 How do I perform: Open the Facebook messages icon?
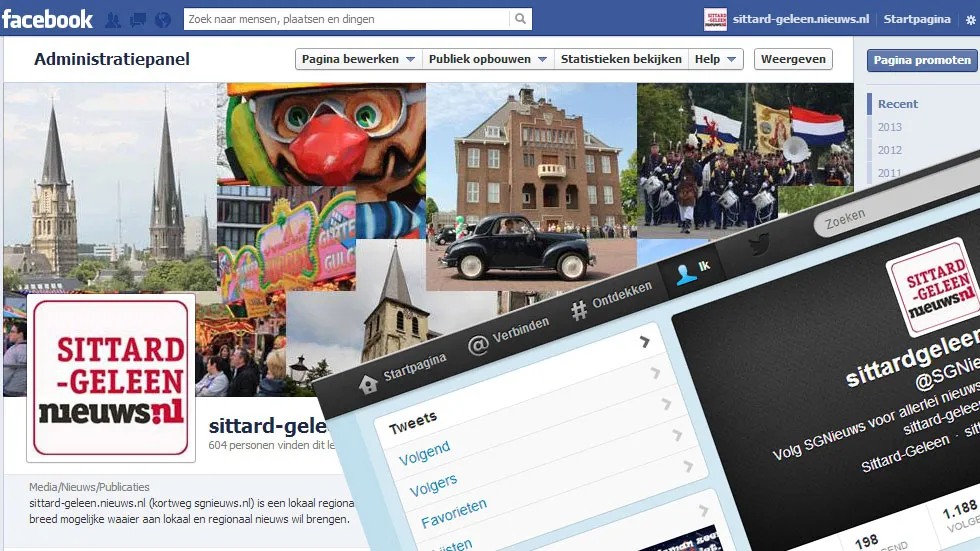[138, 20]
